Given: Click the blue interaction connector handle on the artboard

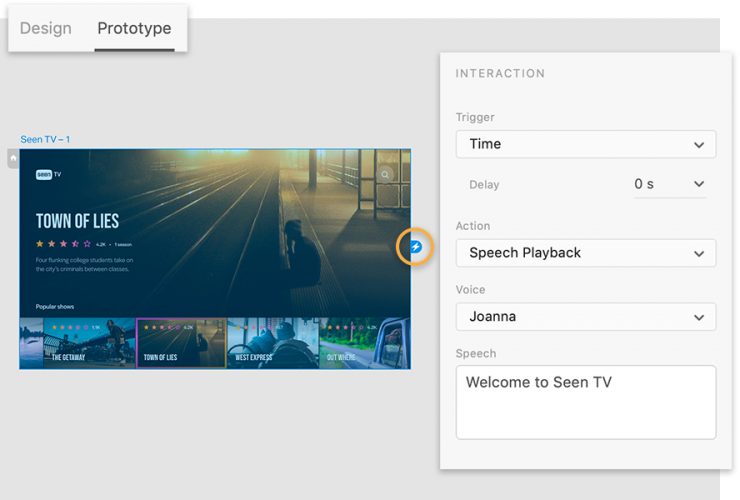Looking at the screenshot, I should click(416, 247).
